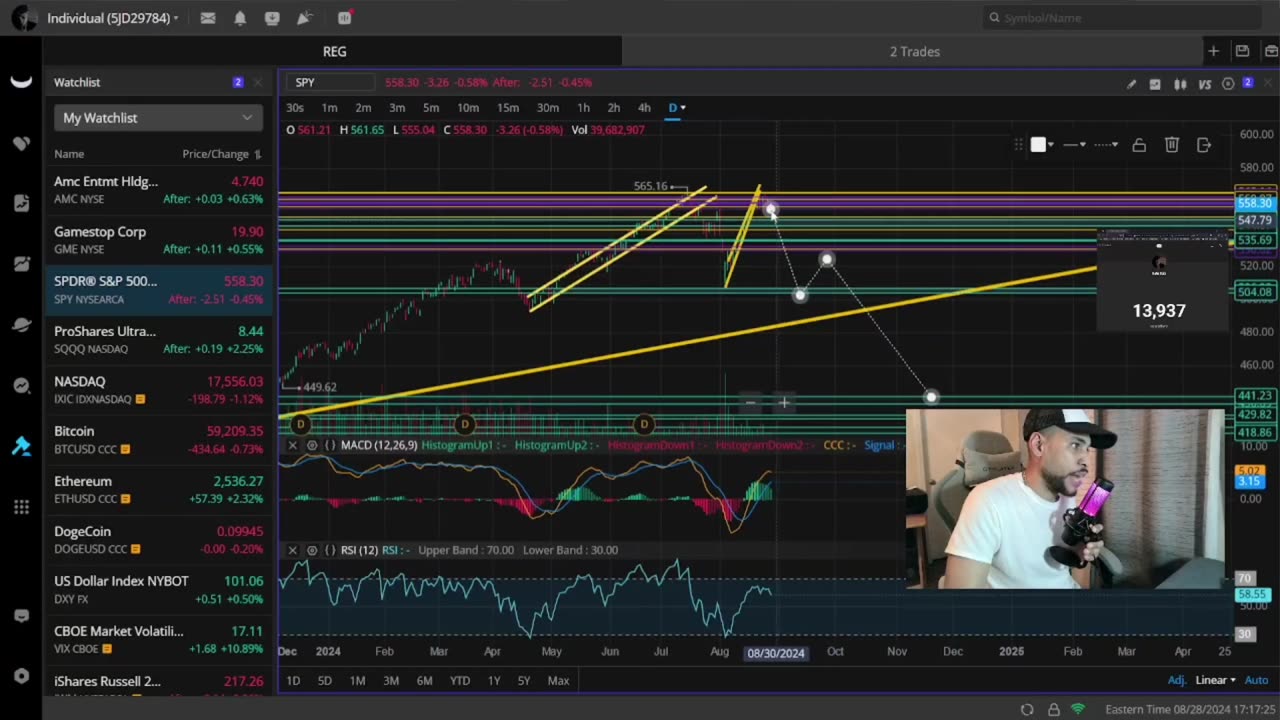The image size is (1280, 720).
Task: Select the 1h interval
Action: point(583,108)
